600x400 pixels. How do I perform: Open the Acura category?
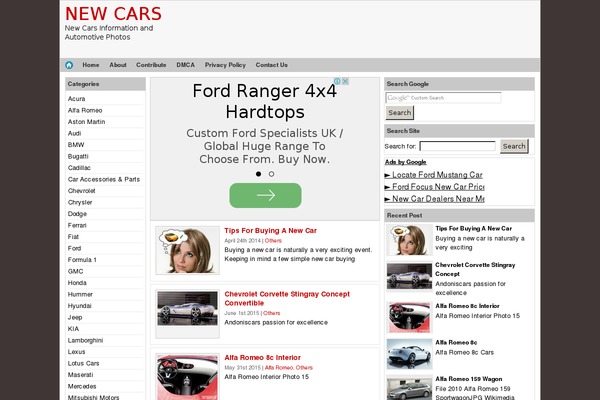point(77,99)
